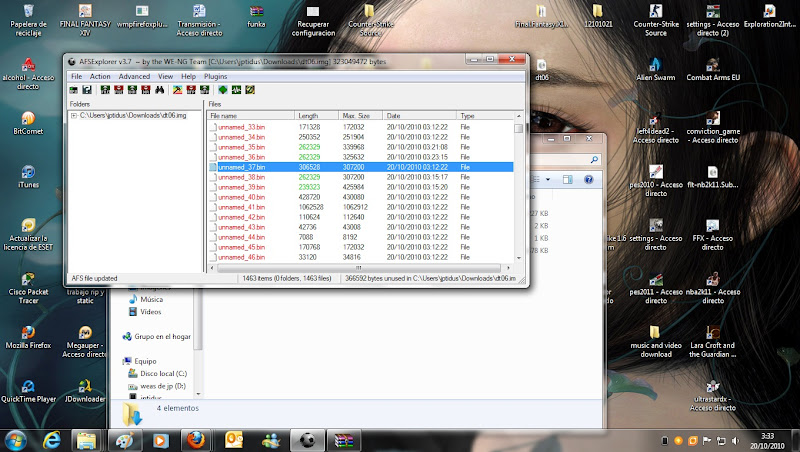Click the first toolbar icon to open AFS file
Screen dimensions: 800x452
[x=74, y=90]
